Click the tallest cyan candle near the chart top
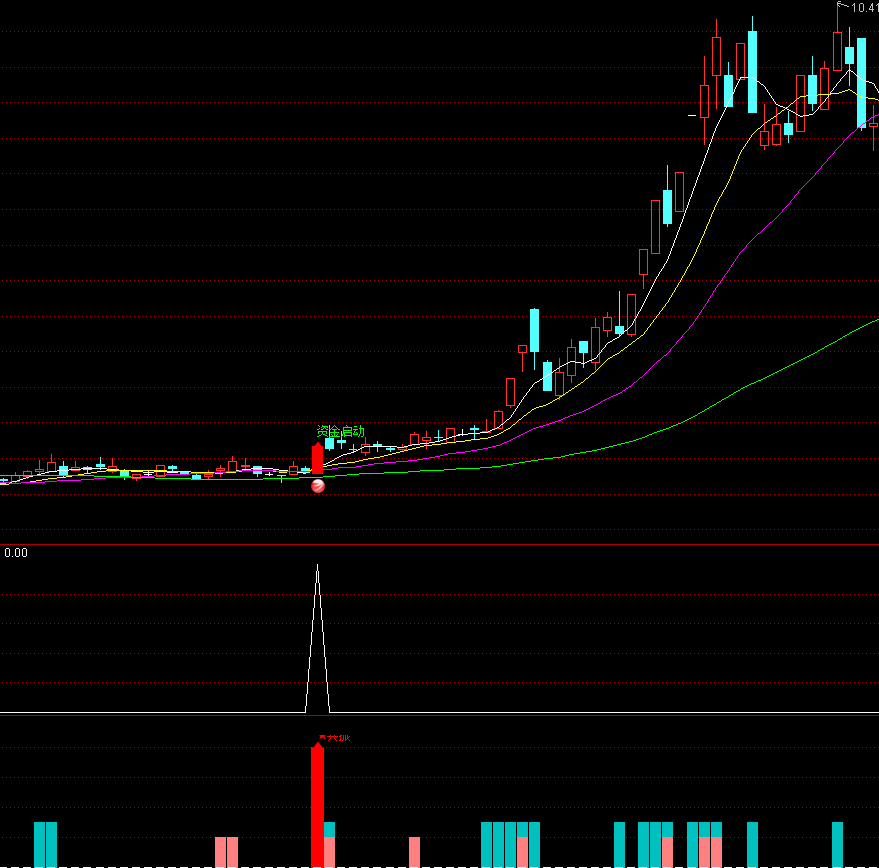The image size is (879, 868). (x=752, y=72)
